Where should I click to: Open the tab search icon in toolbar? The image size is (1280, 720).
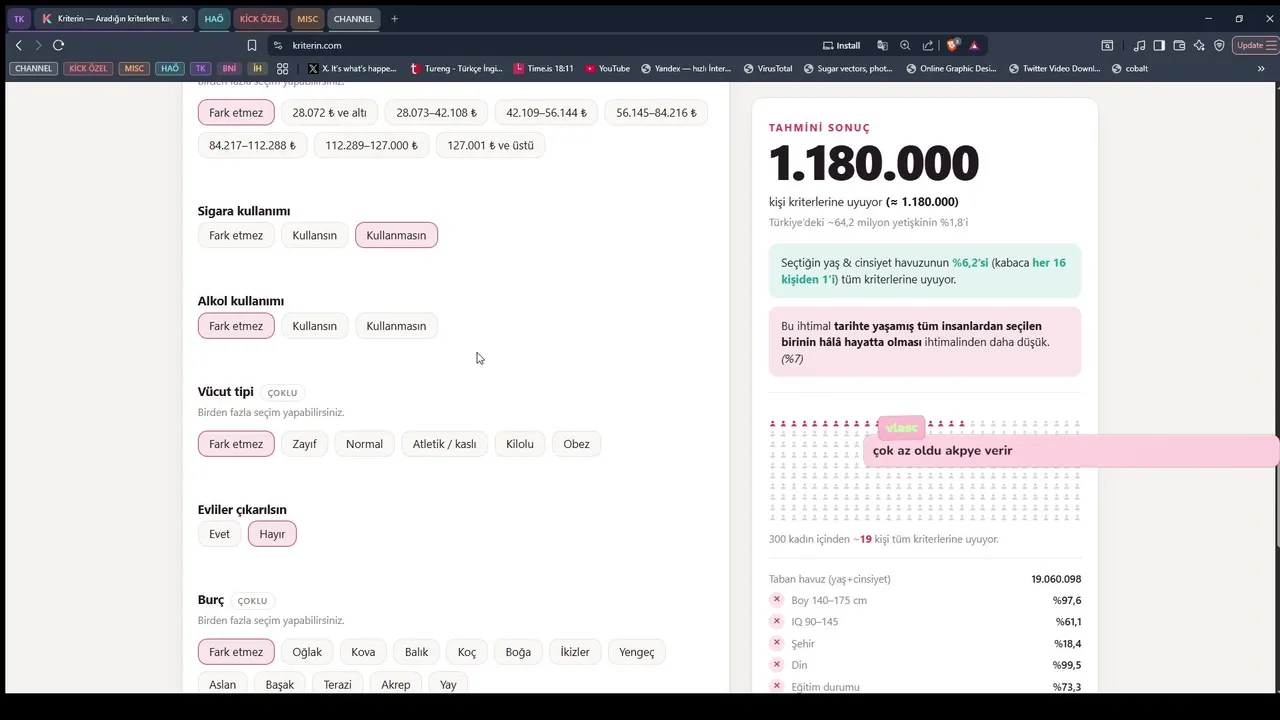click(x=1107, y=45)
